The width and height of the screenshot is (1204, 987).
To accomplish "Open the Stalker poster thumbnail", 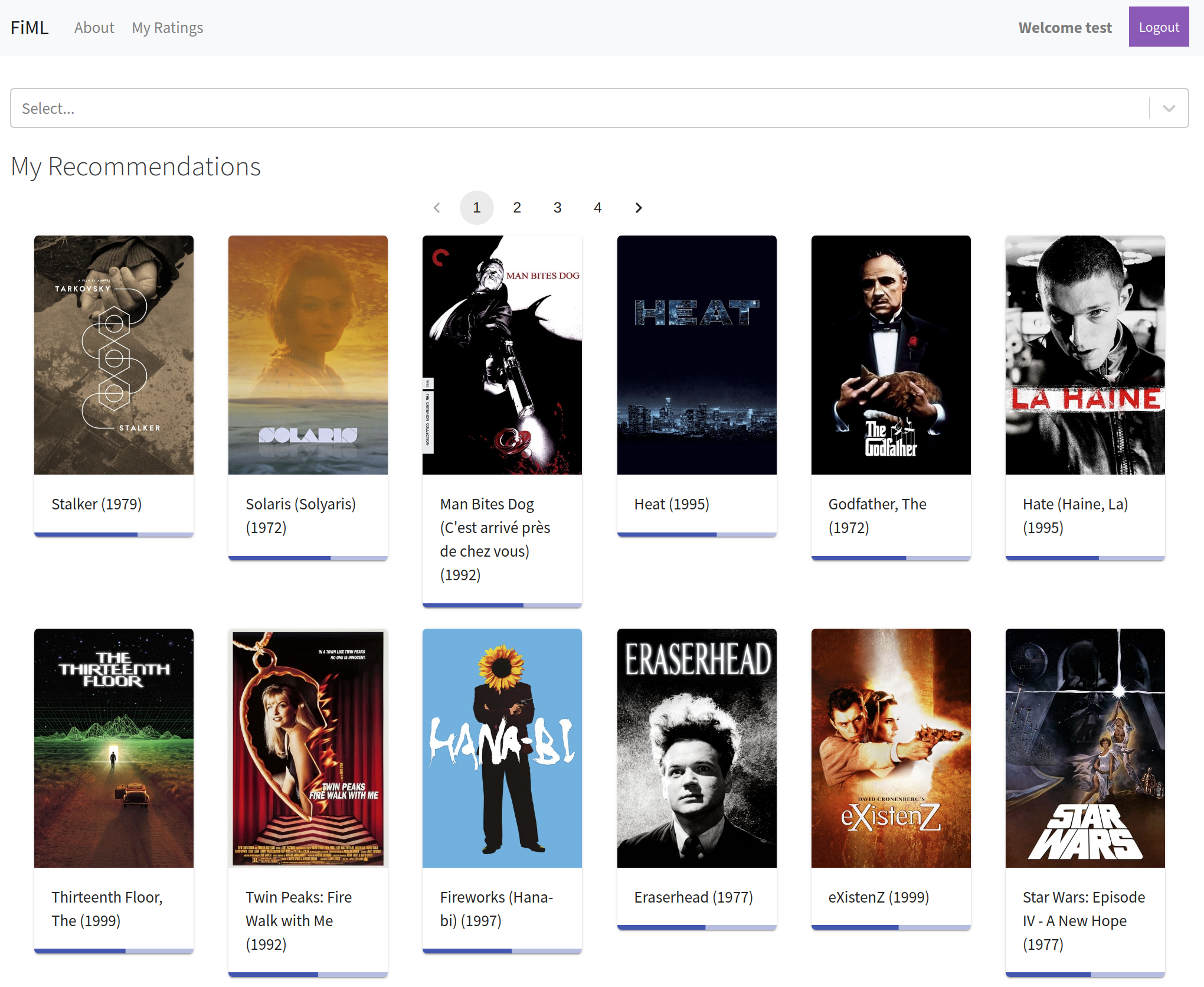I will [x=114, y=355].
